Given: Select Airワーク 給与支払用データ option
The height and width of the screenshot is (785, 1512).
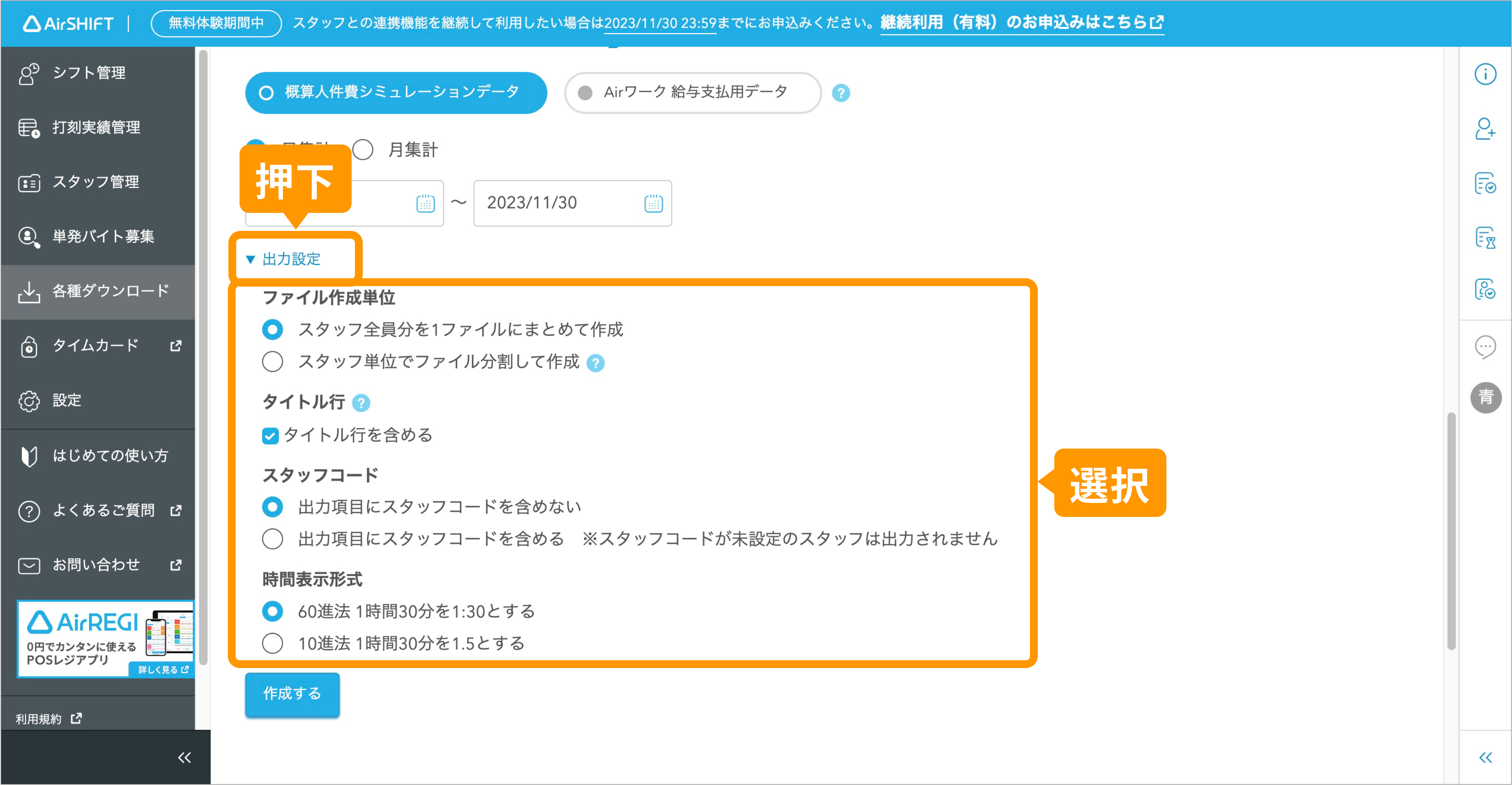Looking at the screenshot, I should (x=692, y=93).
